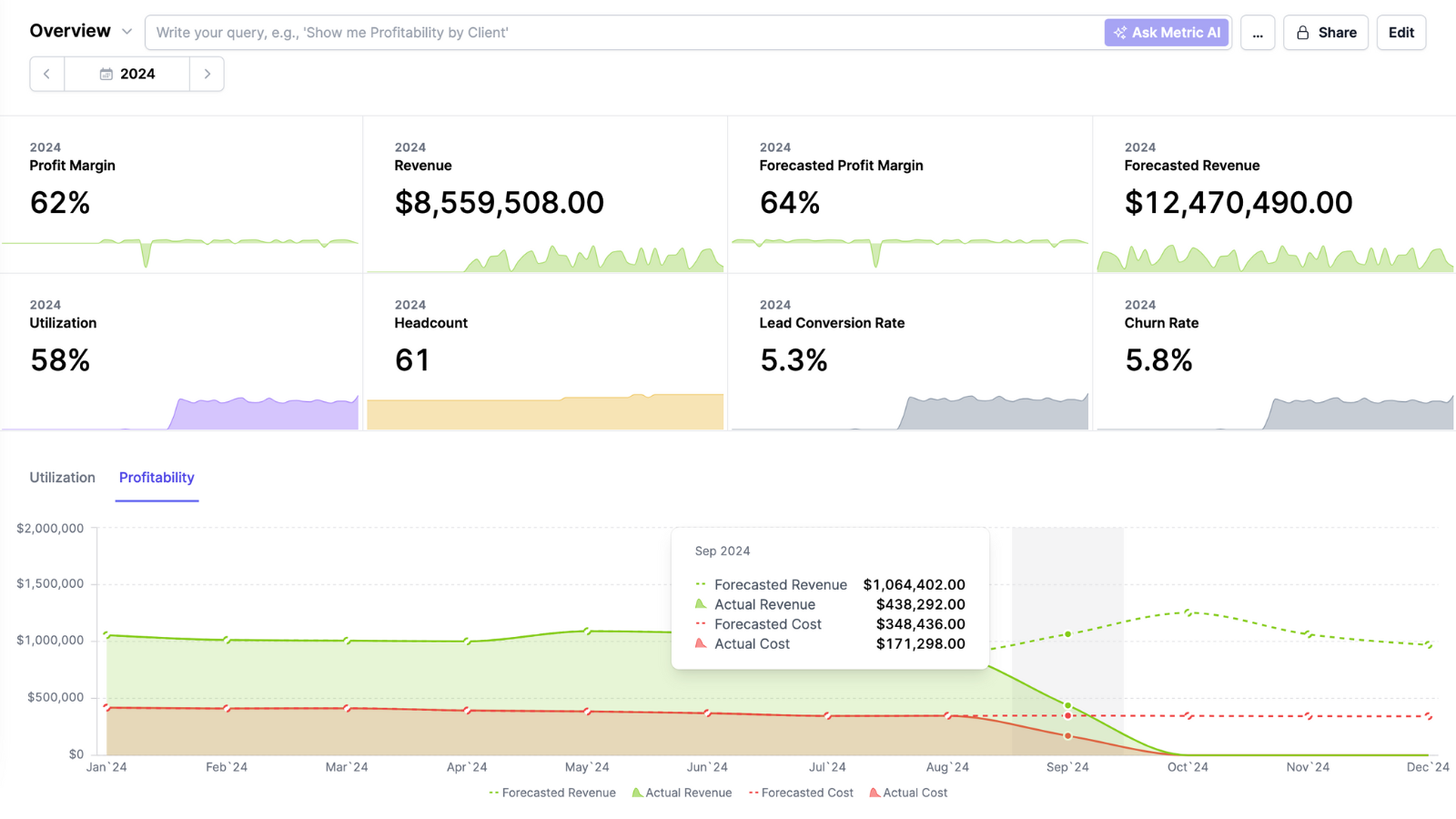
Task: Click the next year arrow icon
Action: tap(207, 74)
